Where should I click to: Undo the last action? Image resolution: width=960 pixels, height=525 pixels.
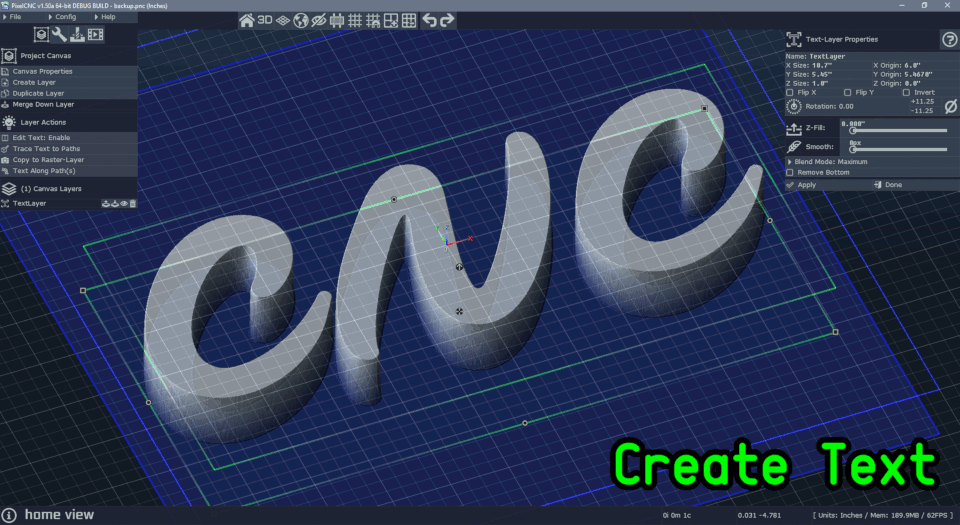(429, 20)
